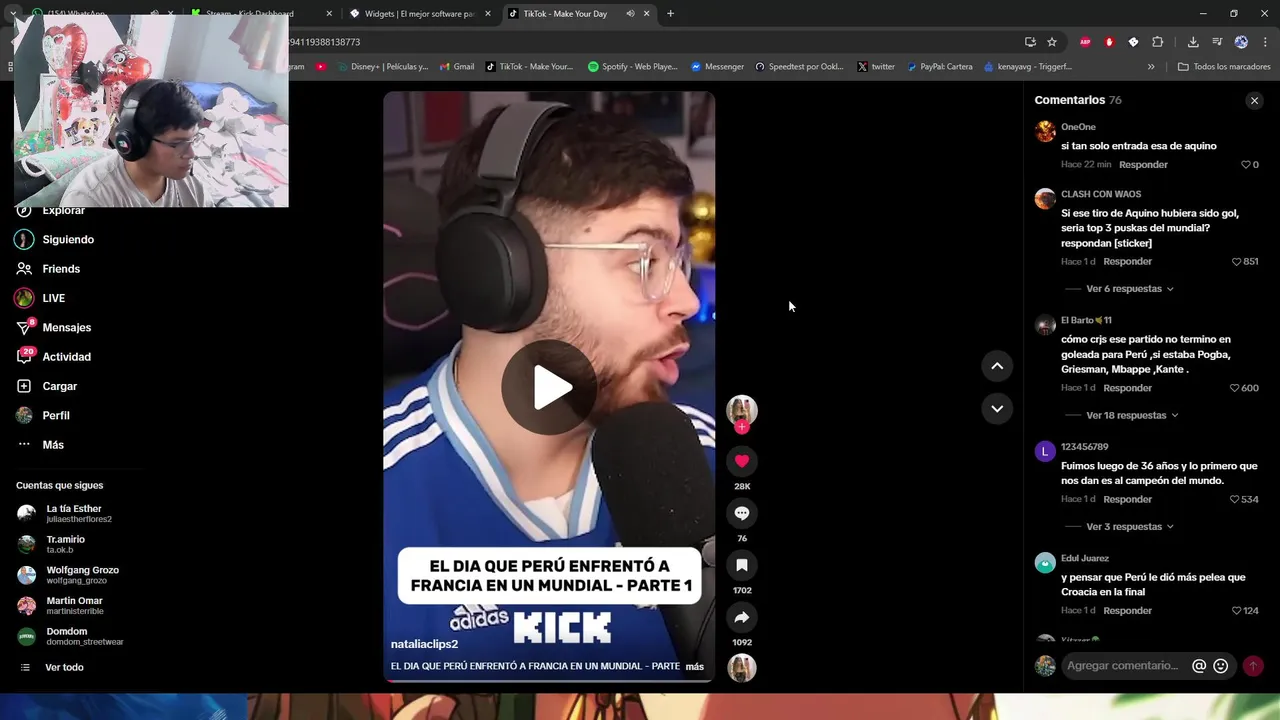The width and height of the screenshot is (1280, 720).
Task: Open the Spotify Web Player bookmark
Action: [633, 67]
